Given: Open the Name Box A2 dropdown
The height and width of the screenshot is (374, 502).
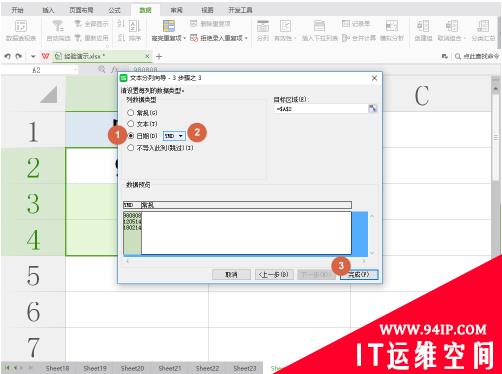Looking at the screenshot, I should point(76,70).
